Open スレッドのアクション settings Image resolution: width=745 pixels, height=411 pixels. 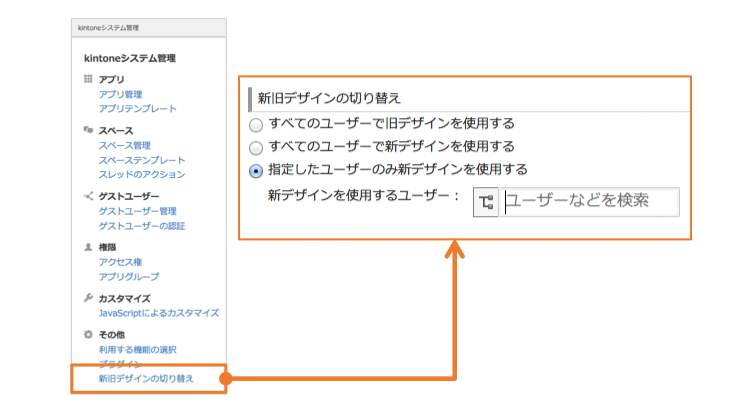(x=142, y=174)
